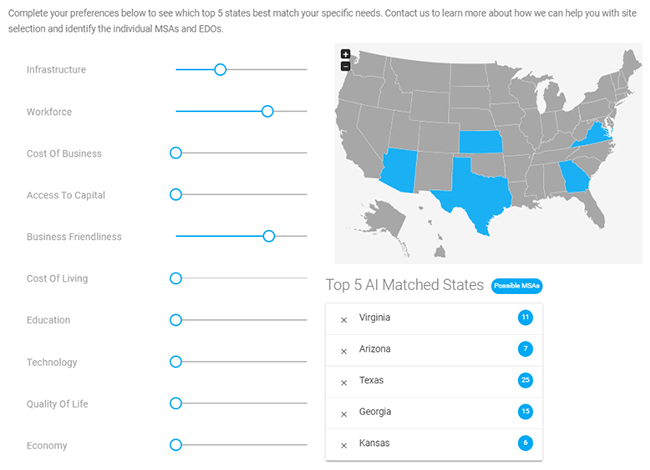Image resolution: width=650 pixels, height=470 pixels.
Task: Click Georgia's MSA count badge 15
Action: point(525,412)
